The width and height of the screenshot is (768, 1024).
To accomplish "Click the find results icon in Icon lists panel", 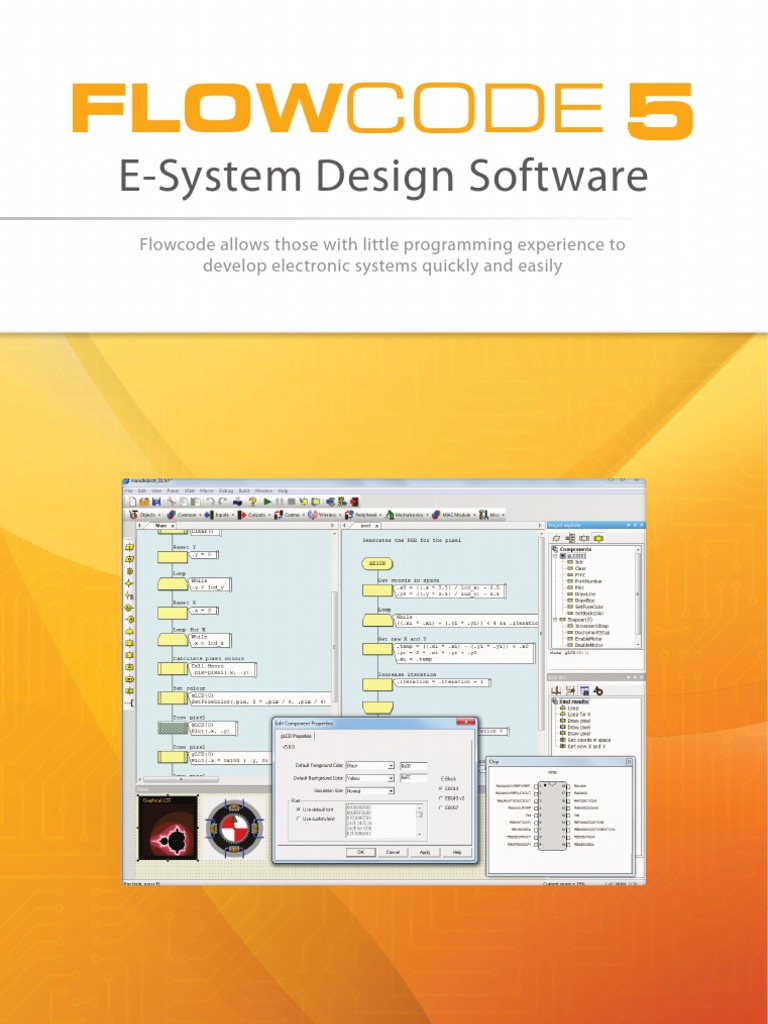I will tap(584, 690).
